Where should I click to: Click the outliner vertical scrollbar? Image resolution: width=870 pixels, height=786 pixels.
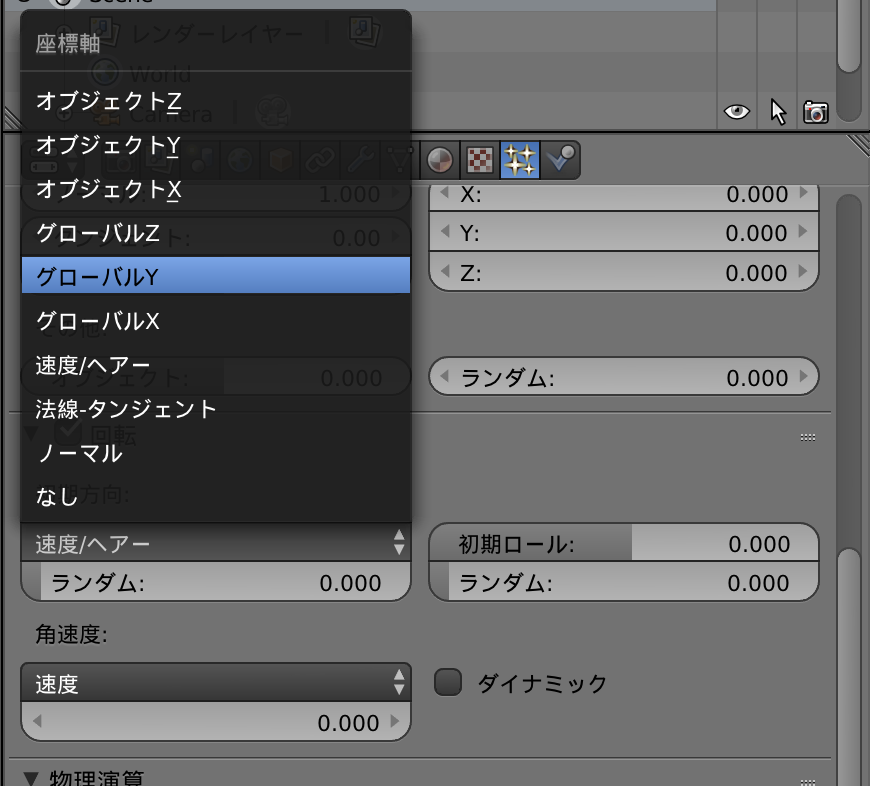click(849, 36)
